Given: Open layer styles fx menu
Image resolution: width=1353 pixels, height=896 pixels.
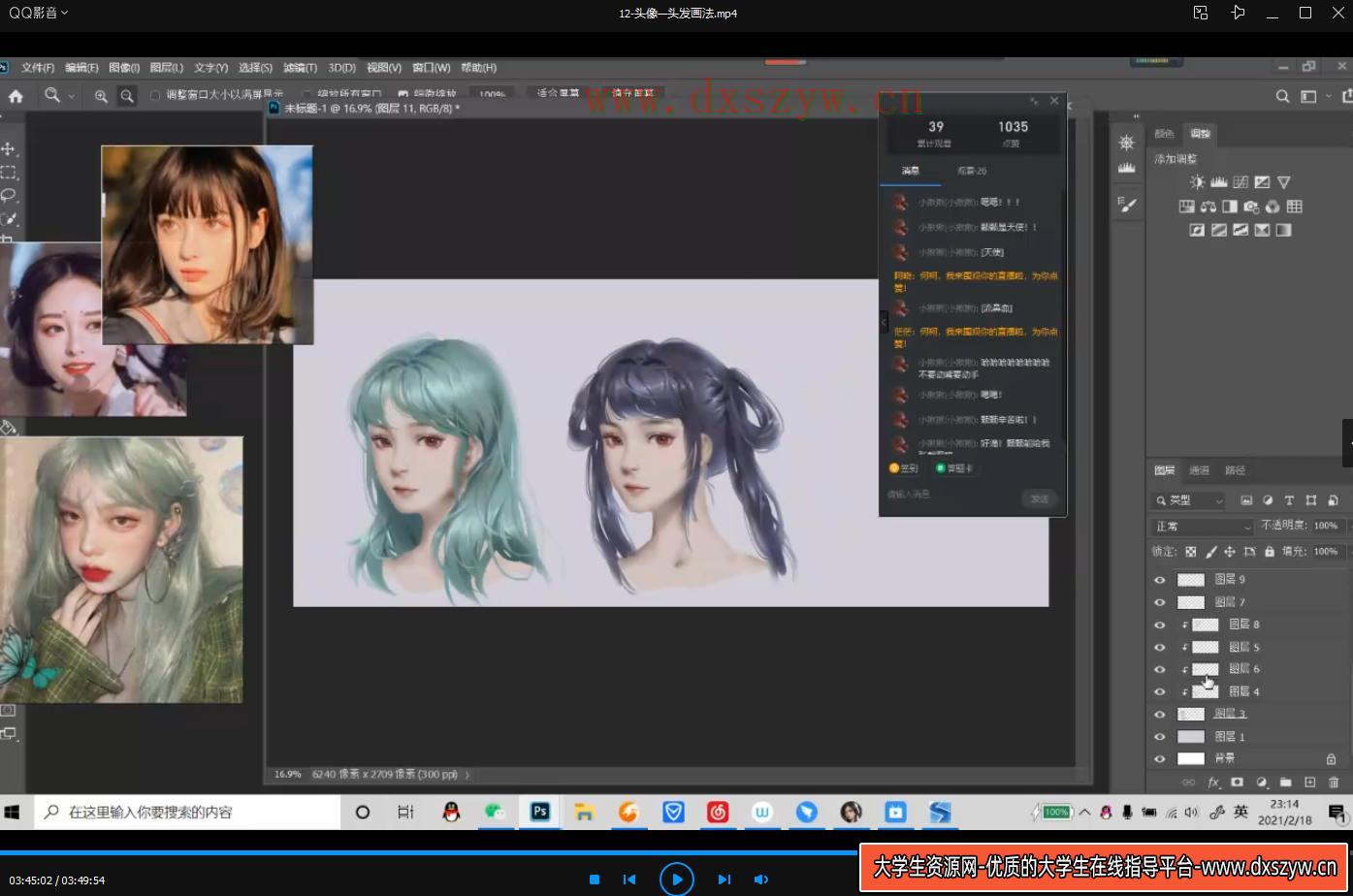Looking at the screenshot, I should coord(1212,782).
